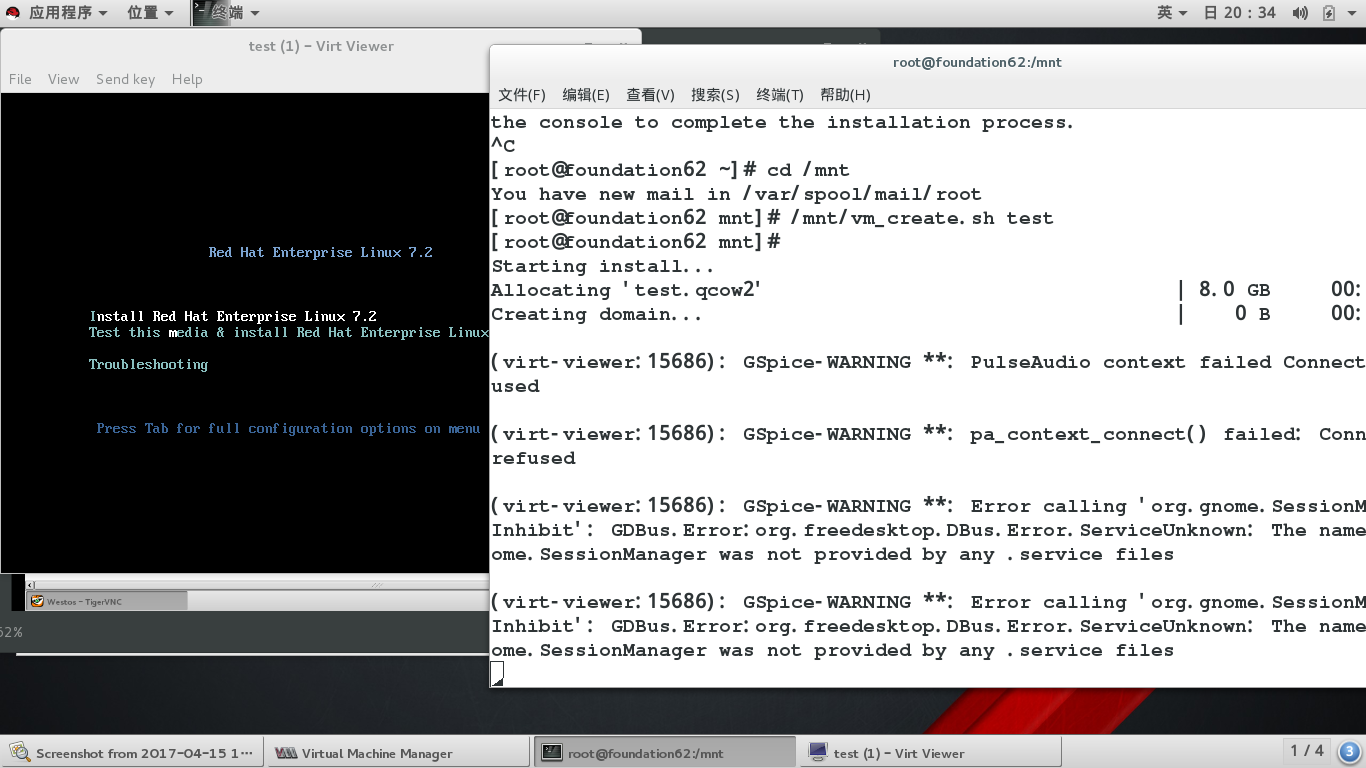Click the '8.0 GB' allocation size text
The width and height of the screenshot is (1366, 768).
click(x=1234, y=290)
